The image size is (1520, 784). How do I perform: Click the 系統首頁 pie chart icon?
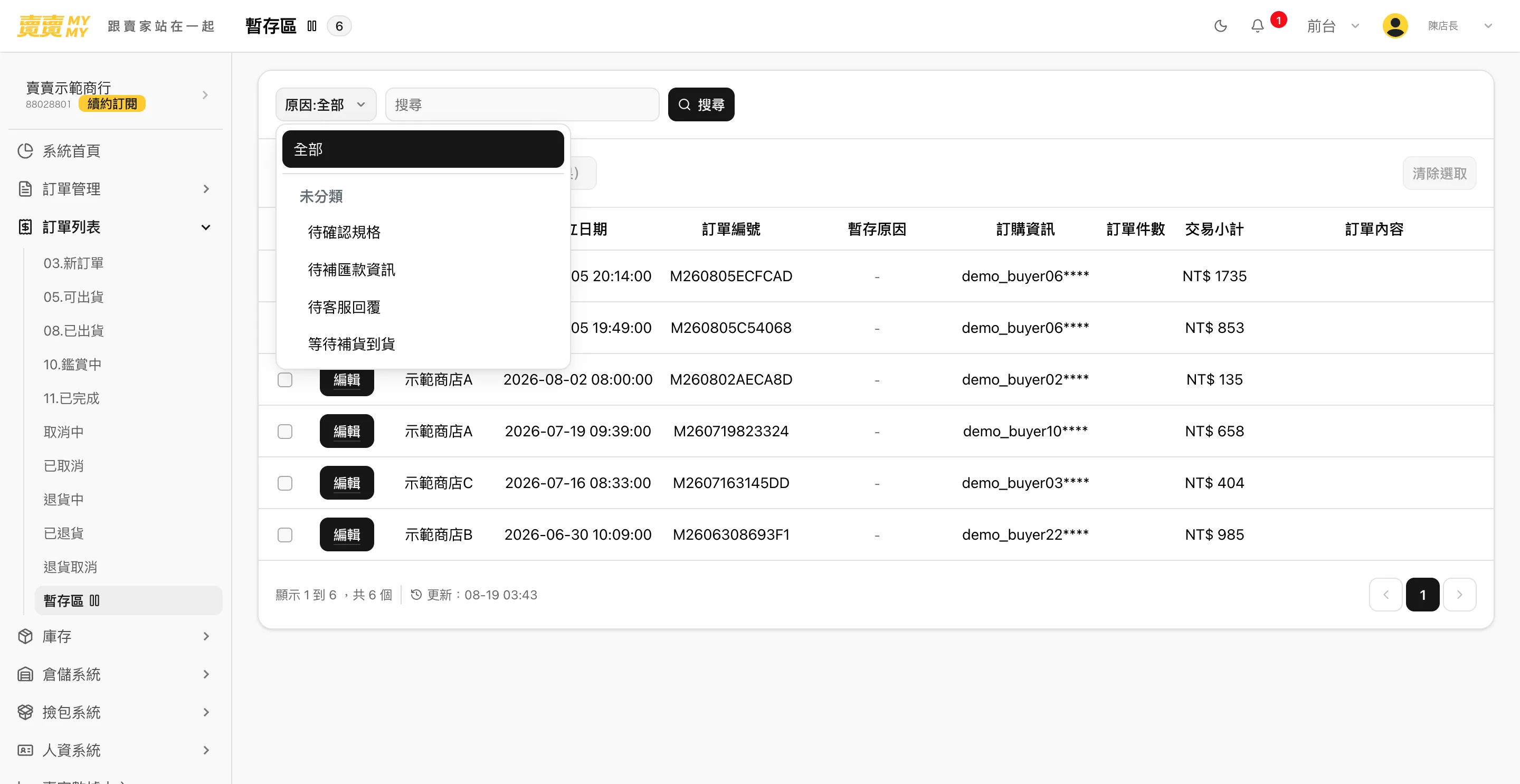click(25, 151)
